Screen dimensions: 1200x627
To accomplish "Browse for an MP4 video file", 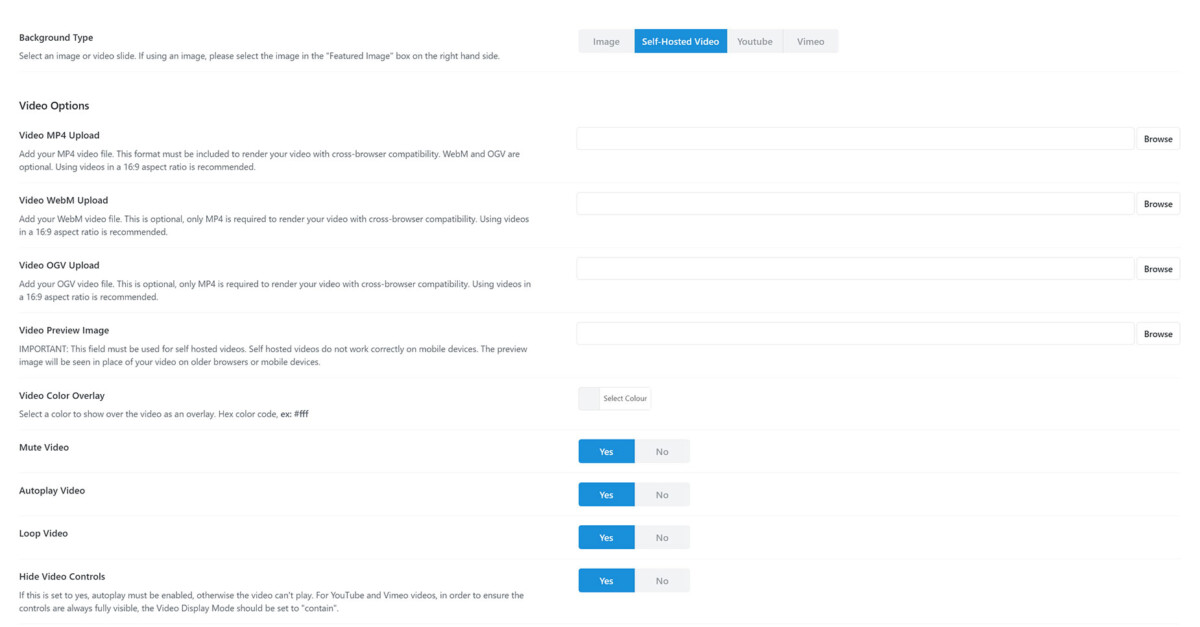I will click(1158, 138).
